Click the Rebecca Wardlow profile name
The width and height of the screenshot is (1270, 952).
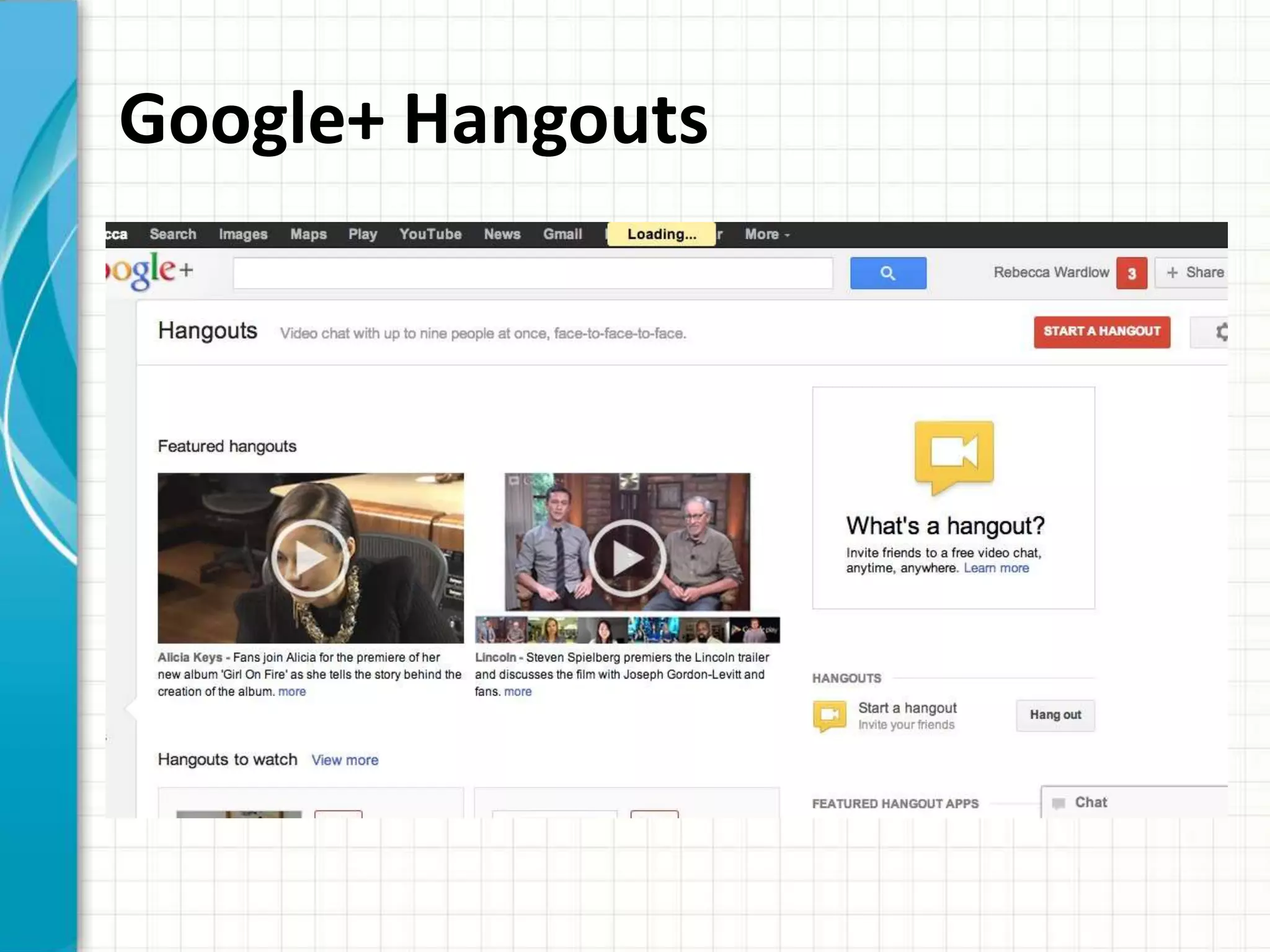(1051, 273)
